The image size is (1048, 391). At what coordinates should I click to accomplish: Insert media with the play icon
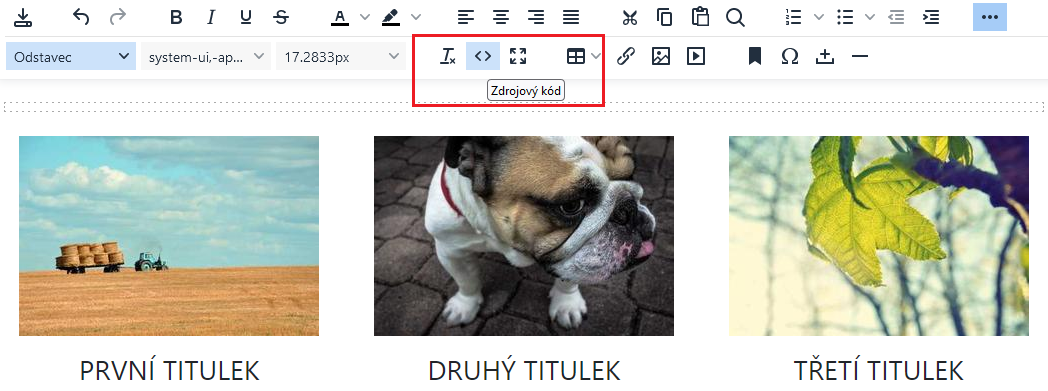pyautogui.click(x=696, y=57)
